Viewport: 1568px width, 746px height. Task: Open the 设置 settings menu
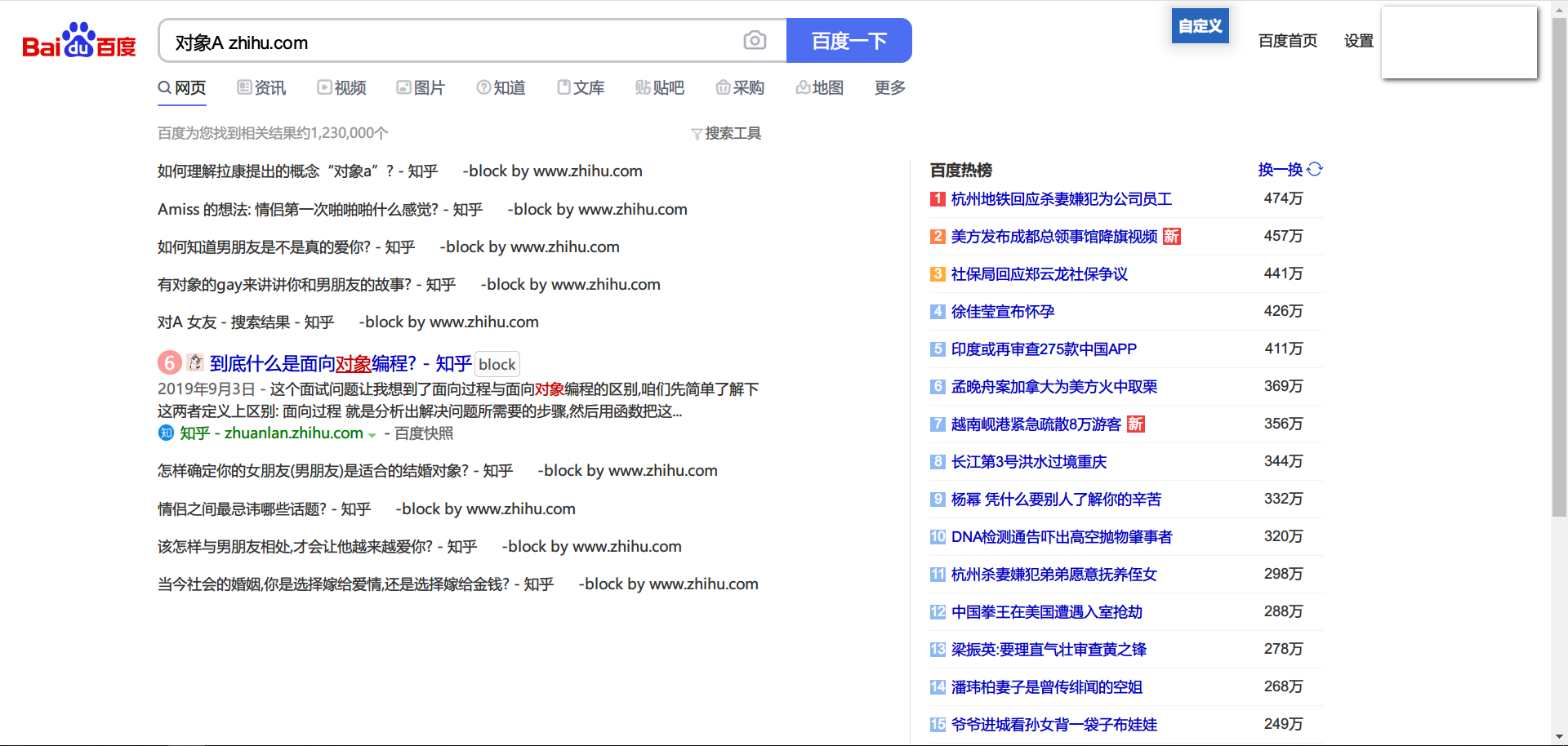(1358, 41)
